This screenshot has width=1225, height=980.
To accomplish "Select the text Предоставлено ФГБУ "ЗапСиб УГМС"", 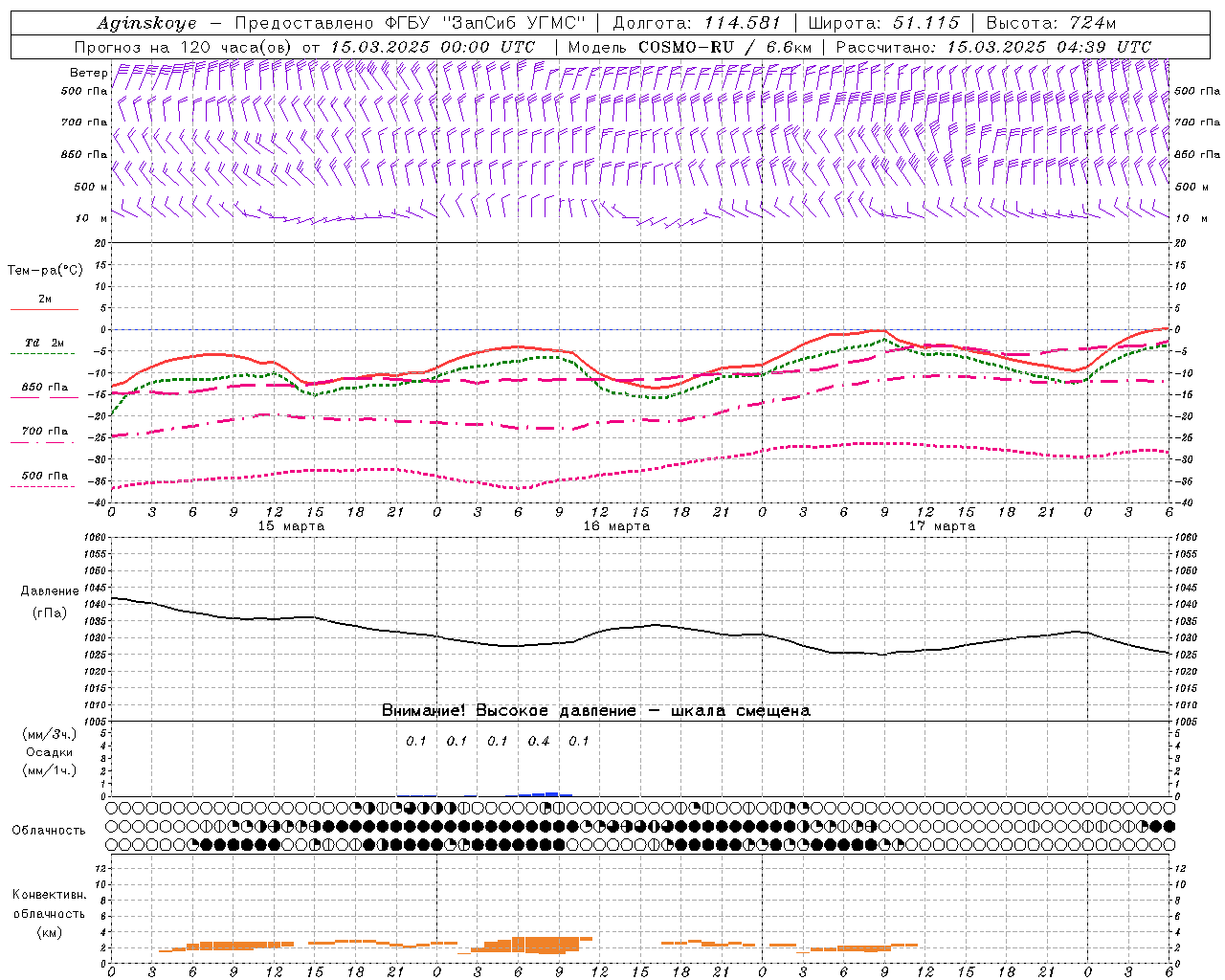I will coord(410,23).
